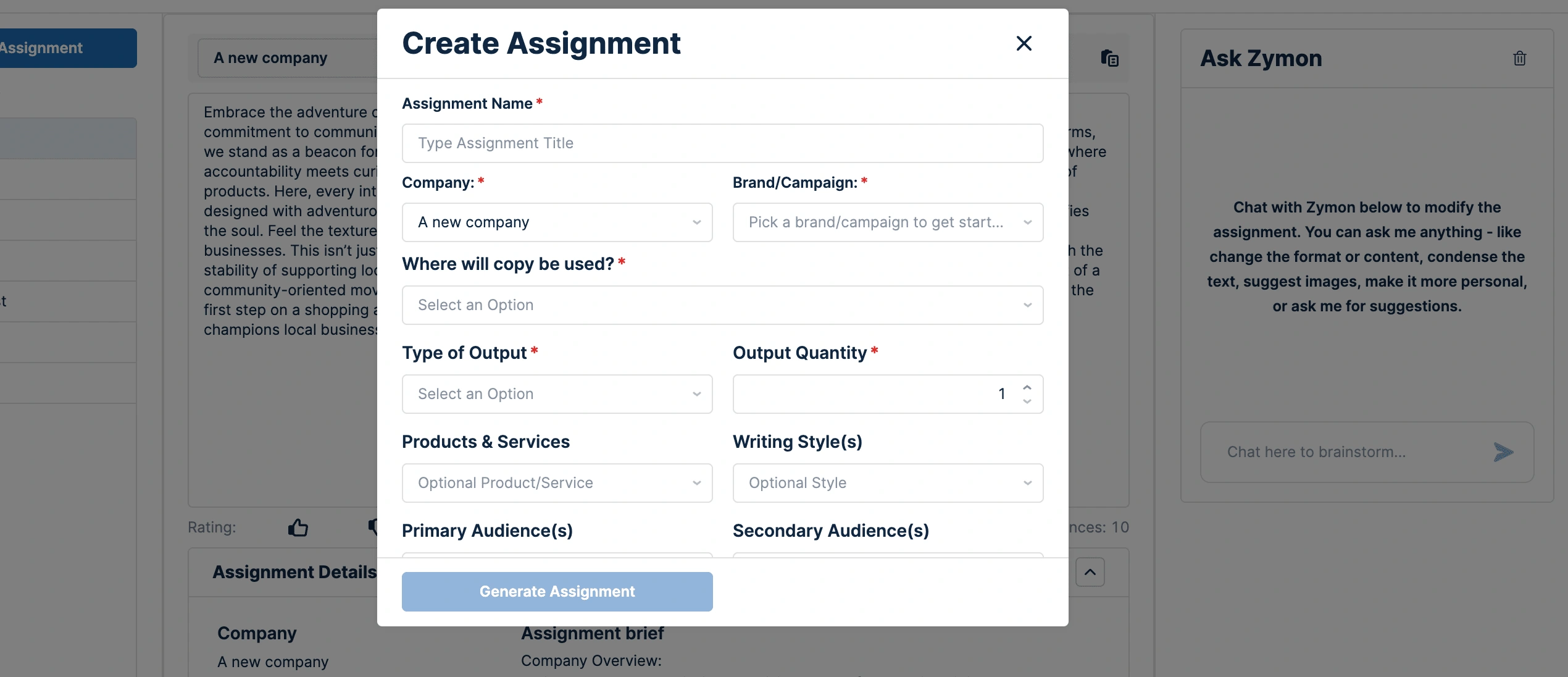
Task: Click the Output Quantity number field
Action: 870,394
